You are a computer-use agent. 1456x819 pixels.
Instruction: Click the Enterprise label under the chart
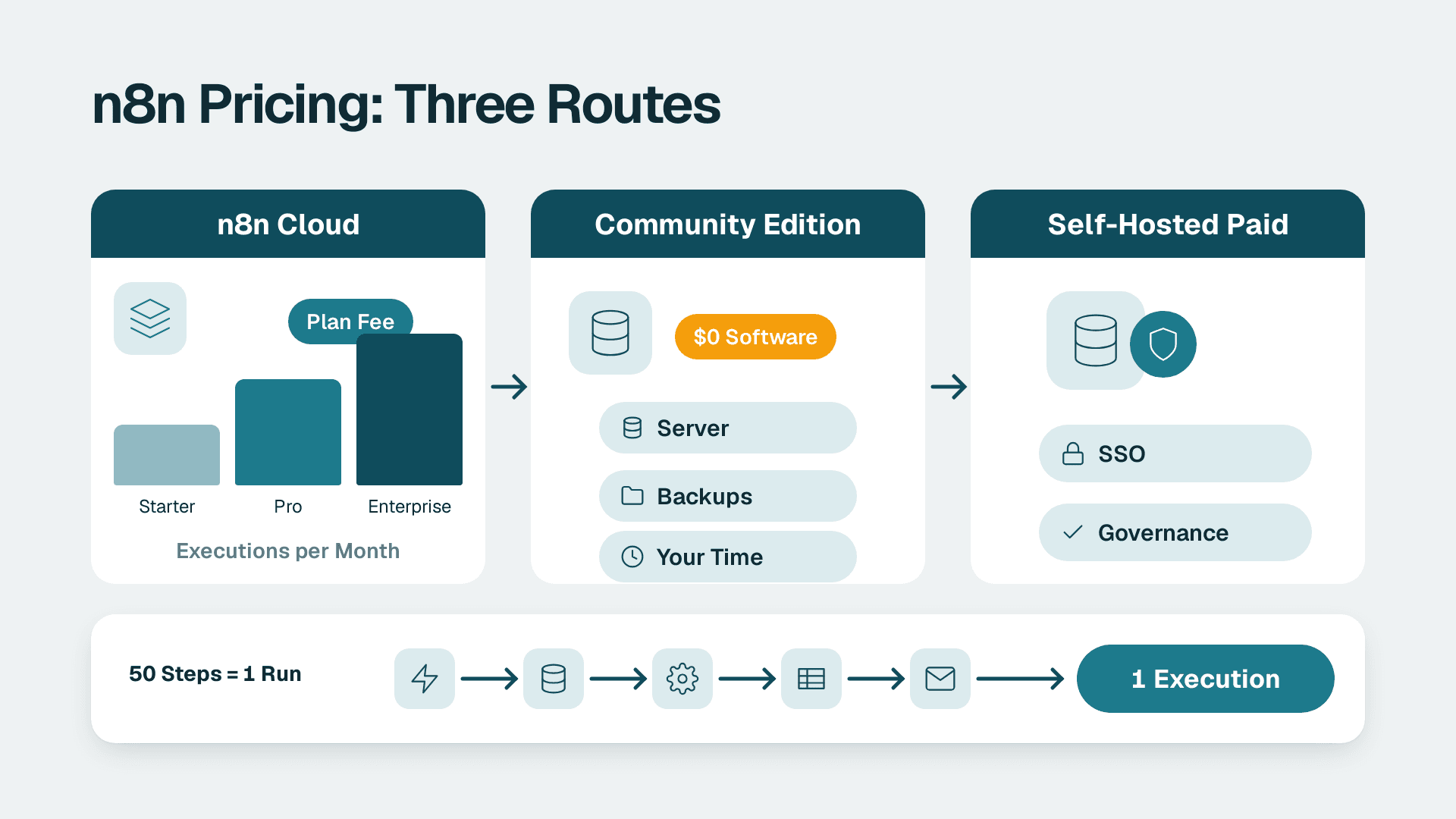(x=409, y=507)
